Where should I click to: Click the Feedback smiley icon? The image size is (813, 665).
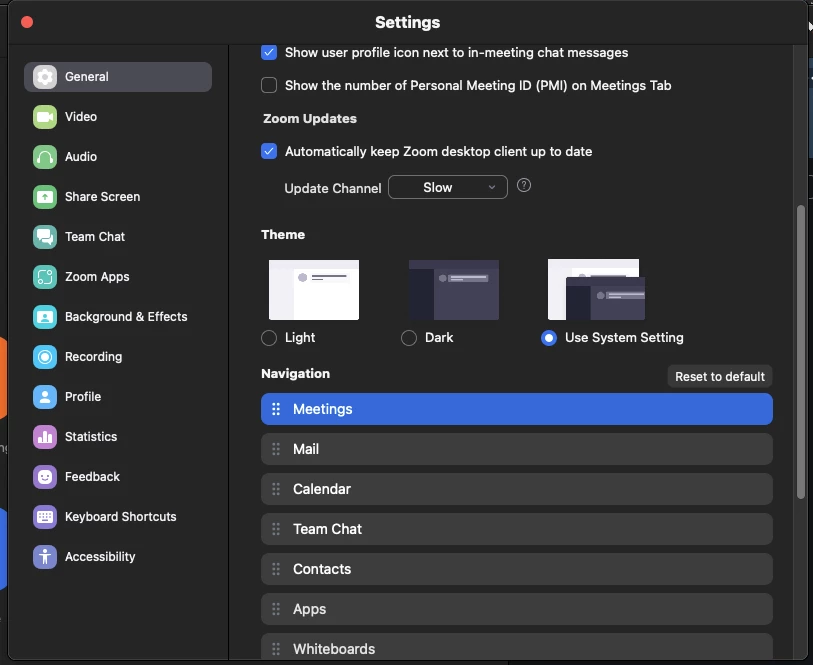[45, 477]
